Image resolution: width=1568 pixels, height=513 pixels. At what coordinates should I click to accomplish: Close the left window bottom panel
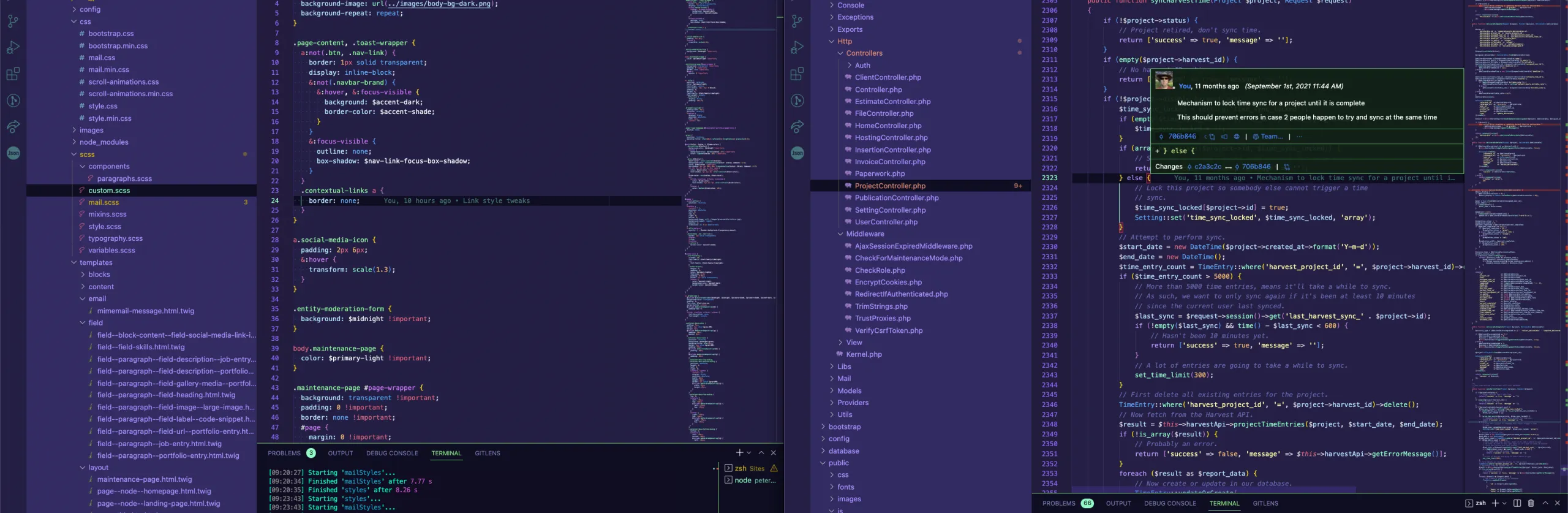[x=774, y=453]
